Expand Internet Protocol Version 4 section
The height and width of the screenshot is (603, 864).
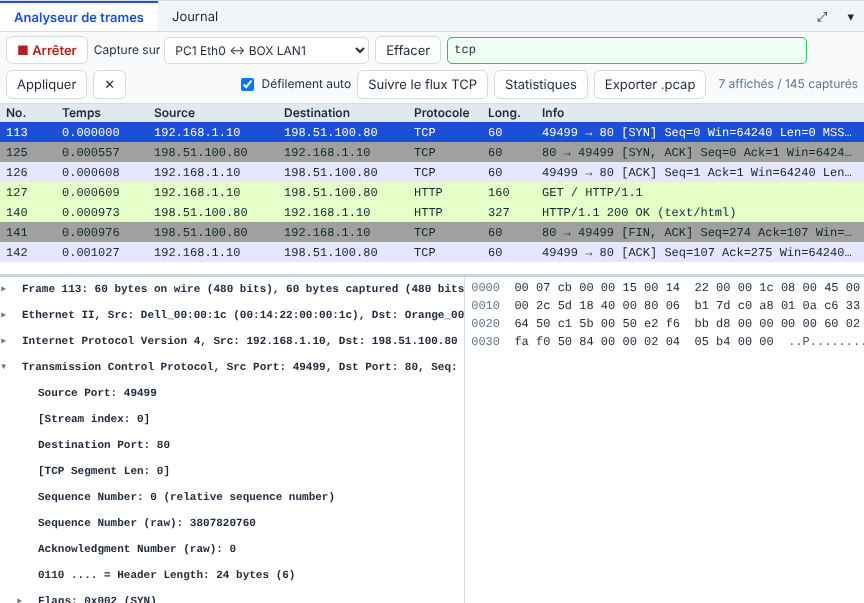point(4,341)
